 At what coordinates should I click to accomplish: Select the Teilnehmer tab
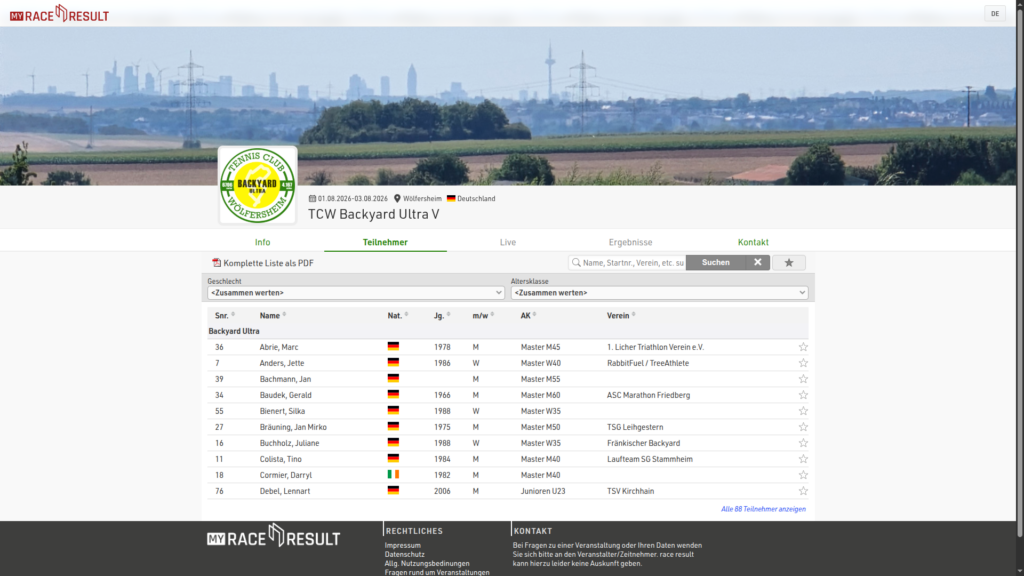coord(385,242)
